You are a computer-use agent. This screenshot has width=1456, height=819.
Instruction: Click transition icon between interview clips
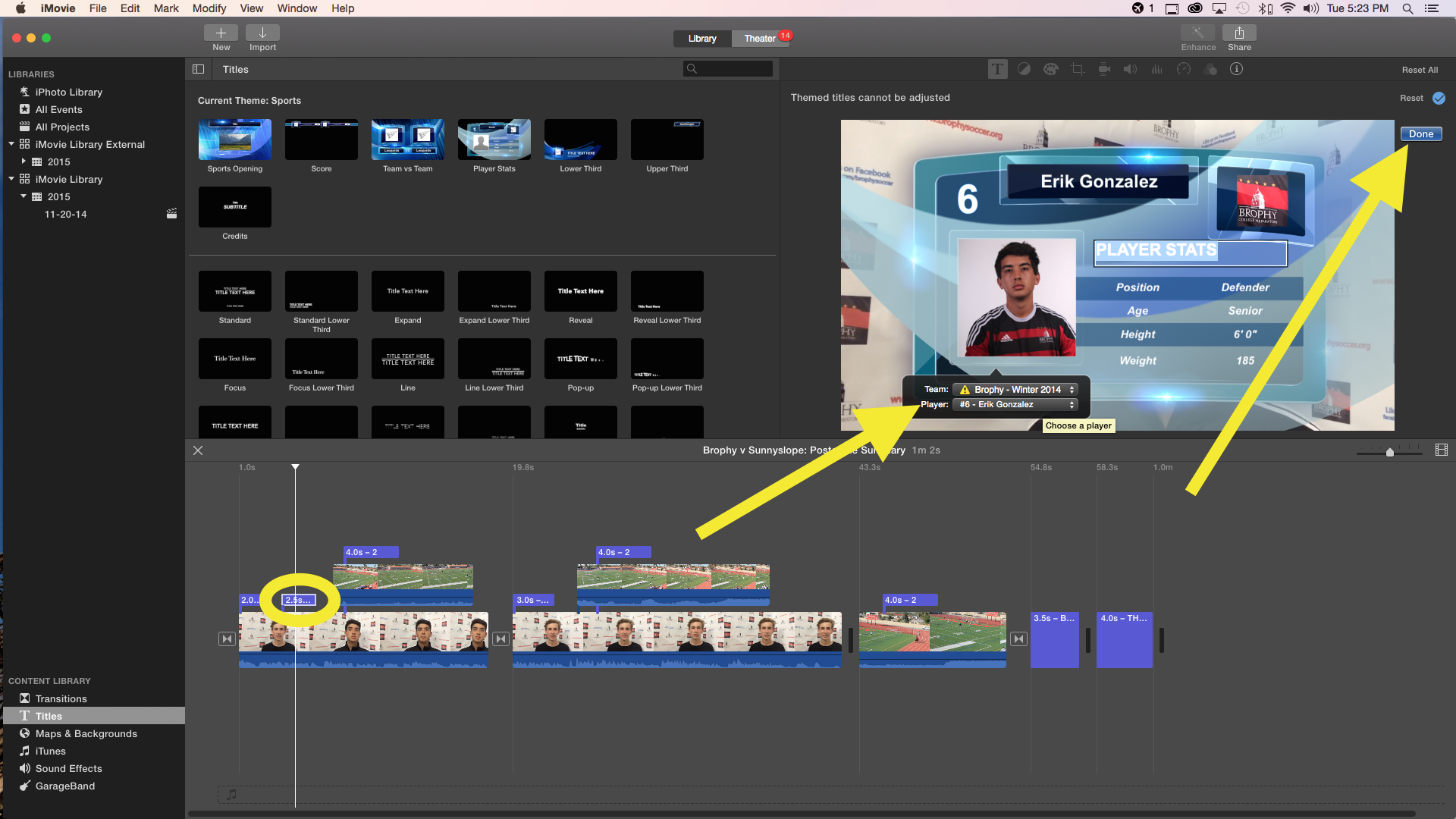(500, 639)
